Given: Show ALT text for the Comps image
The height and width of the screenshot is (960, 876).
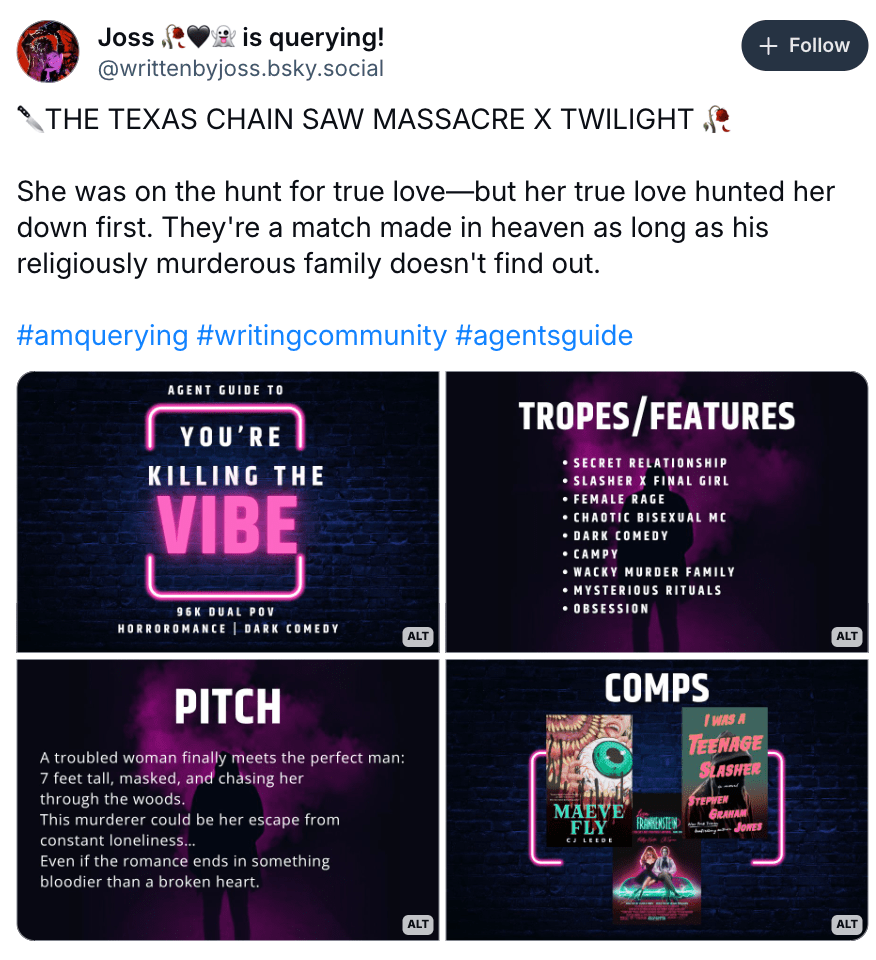Looking at the screenshot, I should [847, 924].
